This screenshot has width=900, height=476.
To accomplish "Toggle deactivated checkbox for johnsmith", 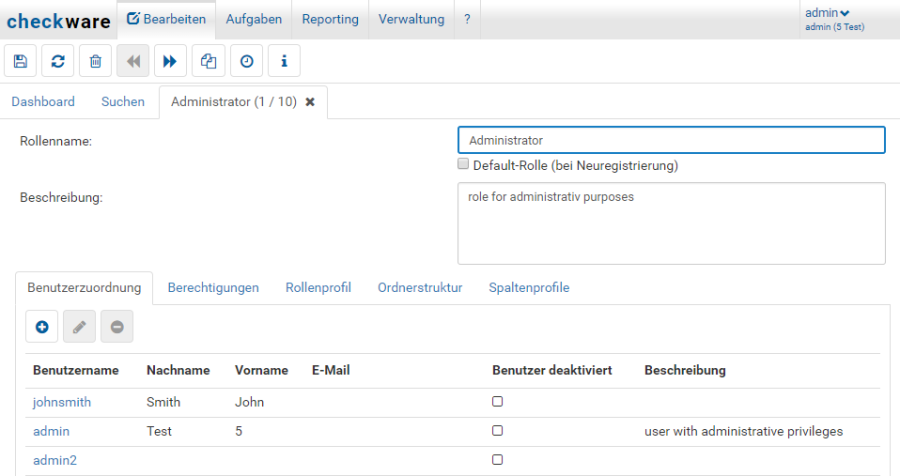I will [497, 402].
